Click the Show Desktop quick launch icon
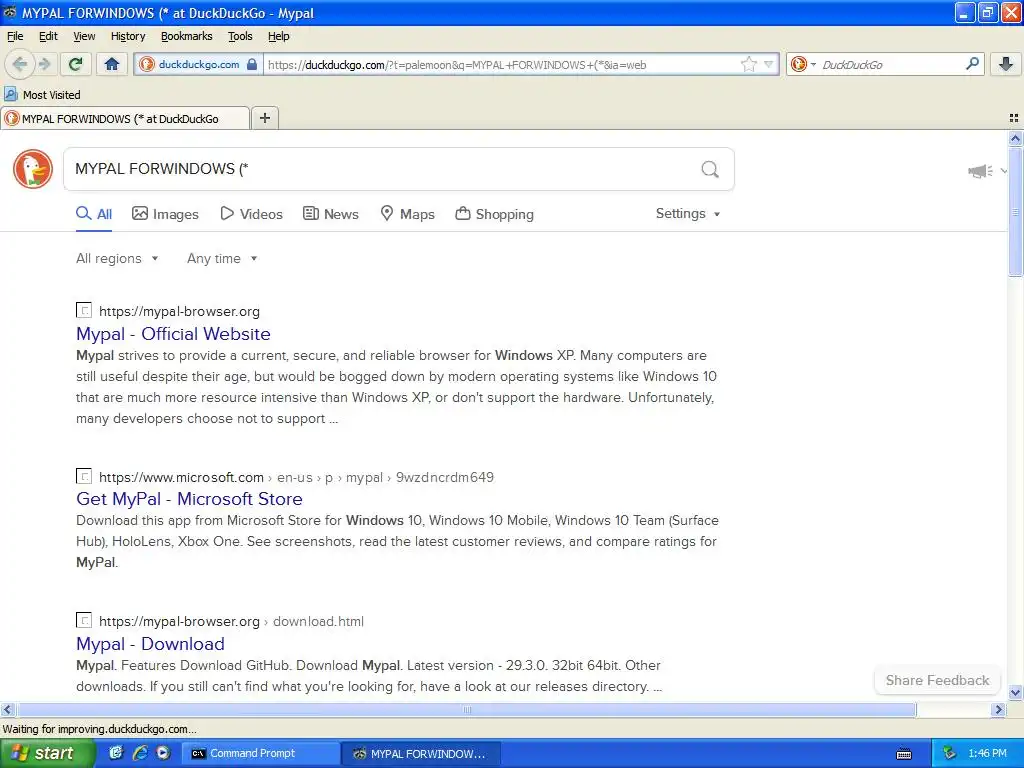 (116, 753)
